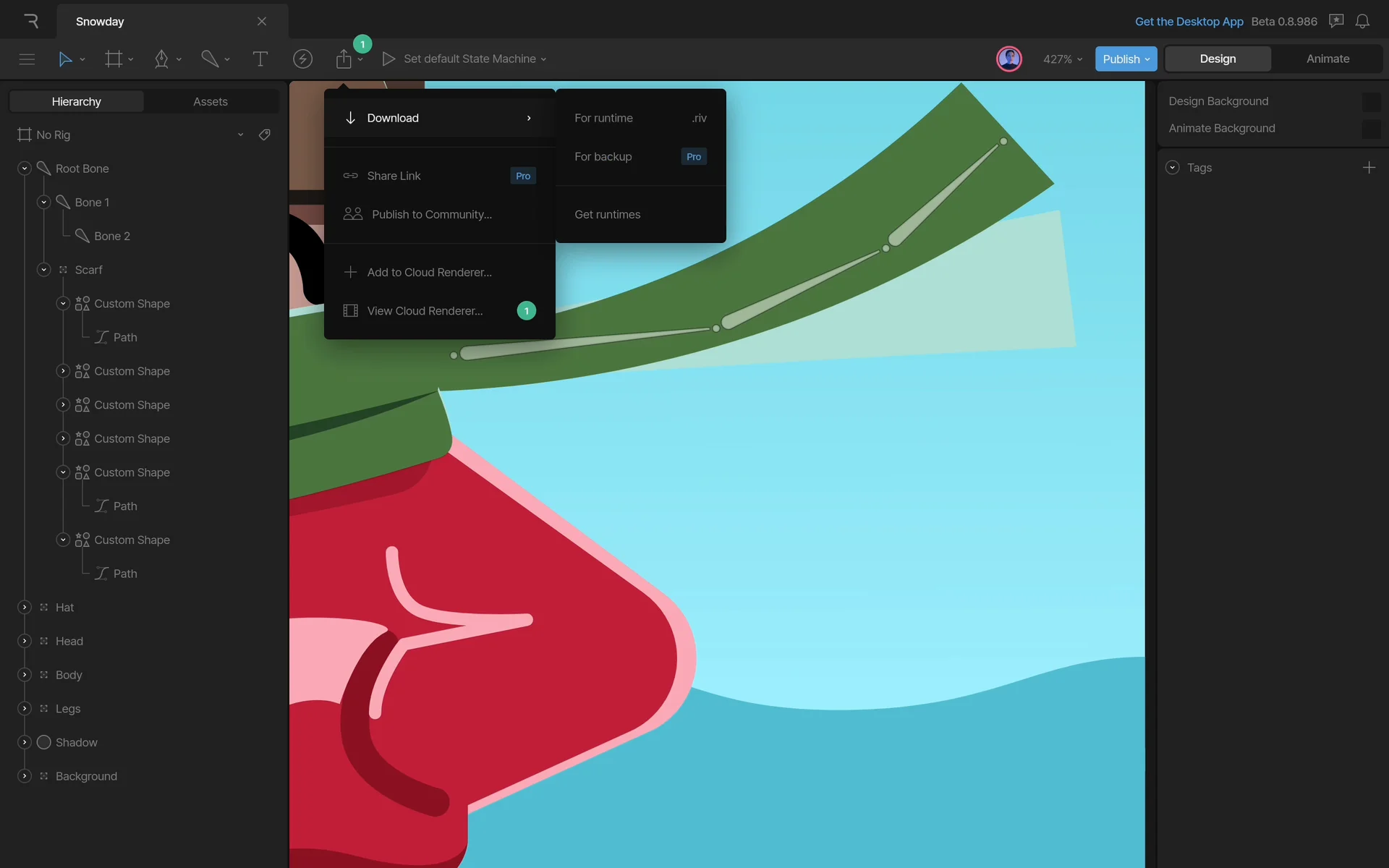Click the Artboard tool icon
This screenshot has height=868, width=1389.
pyautogui.click(x=114, y=59)
